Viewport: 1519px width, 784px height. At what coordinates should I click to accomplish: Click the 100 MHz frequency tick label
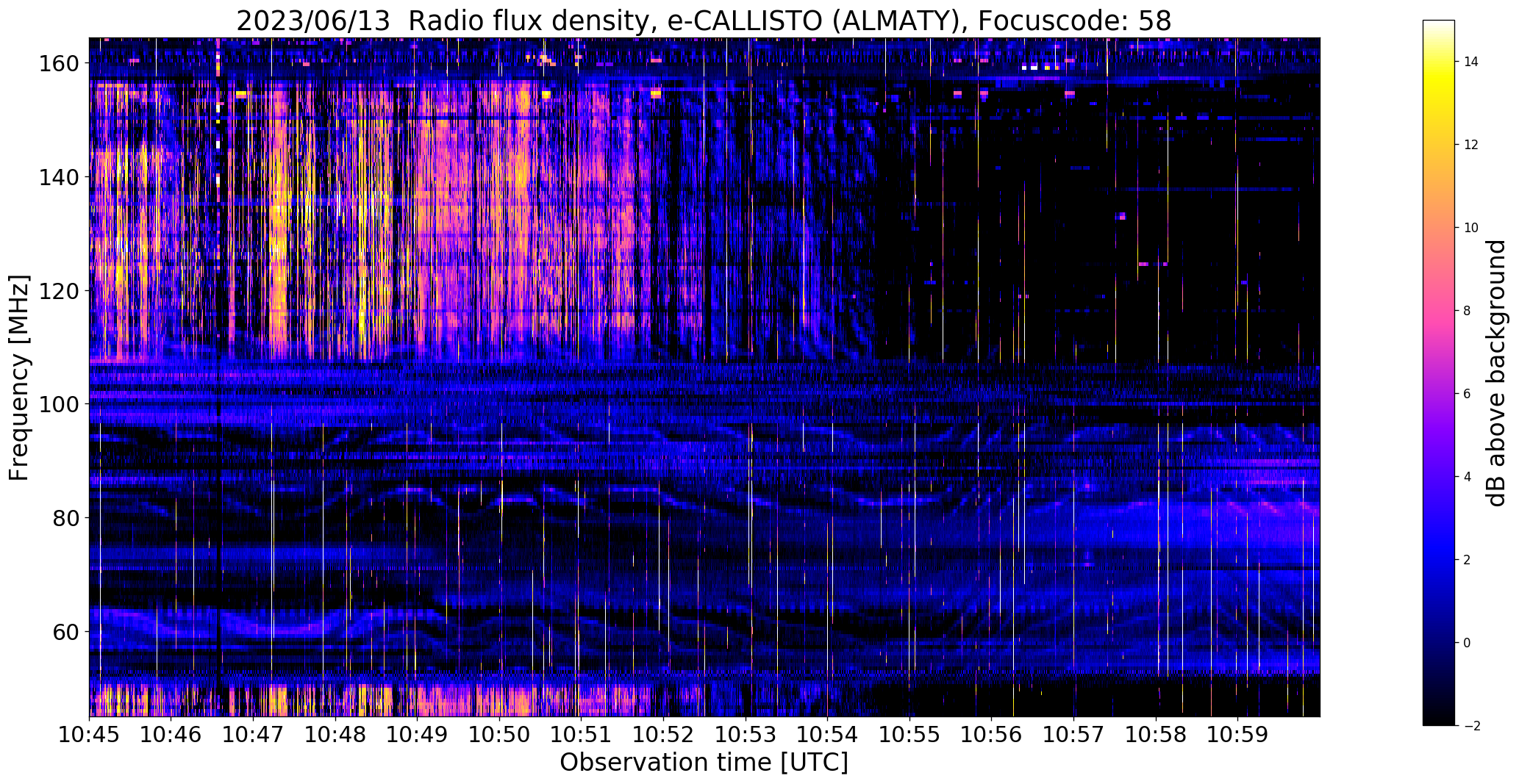[x=61, y=404]
